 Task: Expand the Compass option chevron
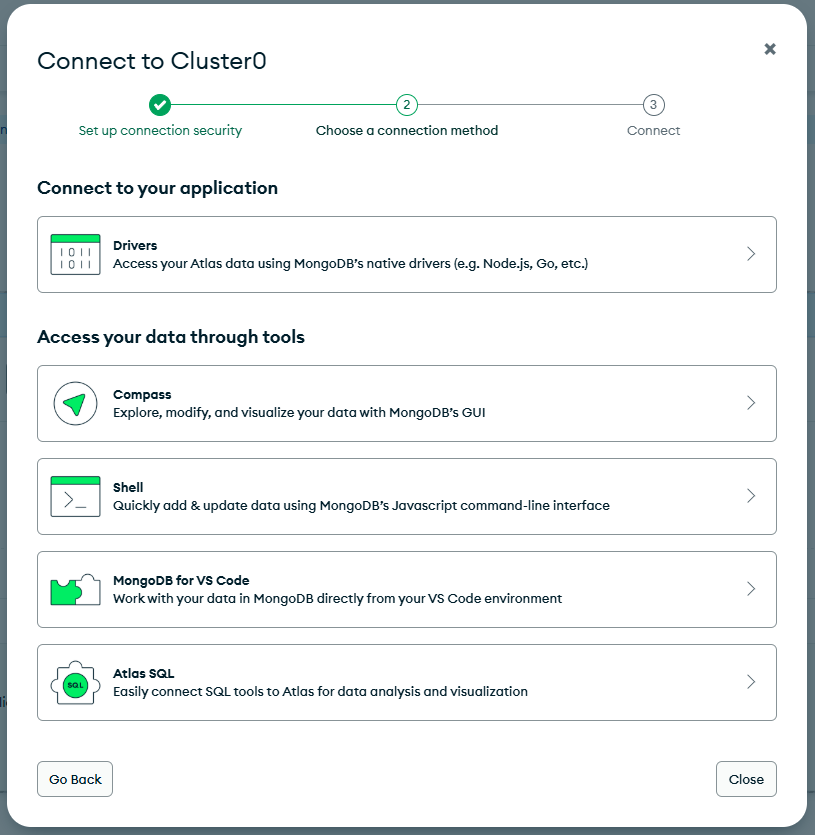[751, 403]
